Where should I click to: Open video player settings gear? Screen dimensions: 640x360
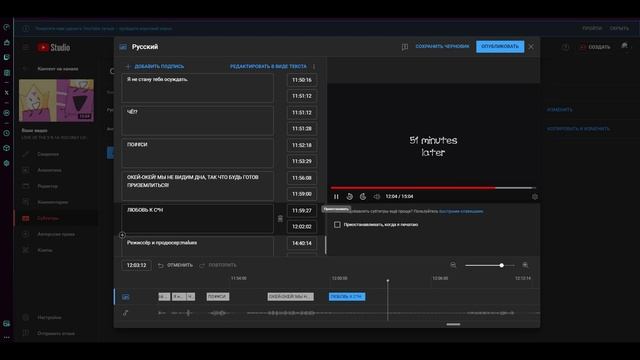click(535, 197)
